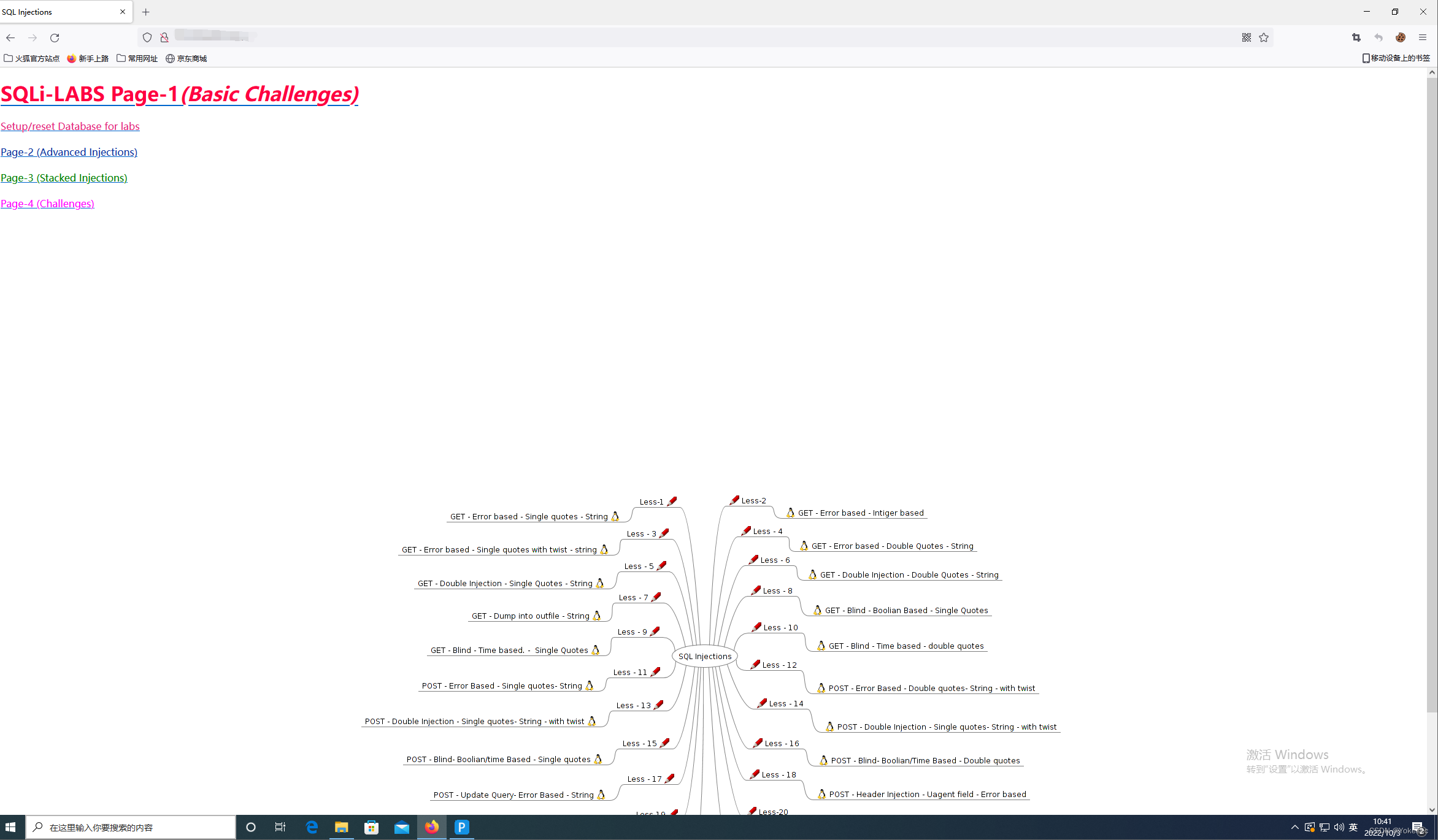Screen dimensions: 1438x840
Task: Click penguin icon by GET Dump into outfile
Action: point(597,616)
